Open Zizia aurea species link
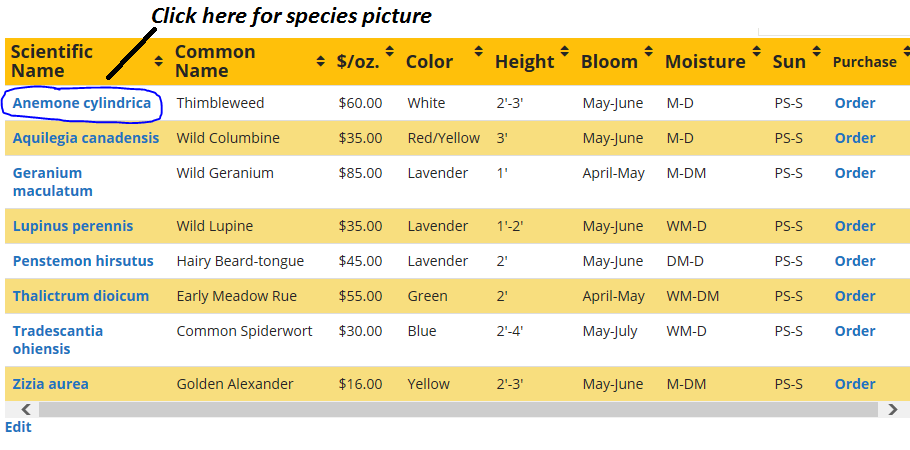The image size is (910, 450). pos(50,384)
